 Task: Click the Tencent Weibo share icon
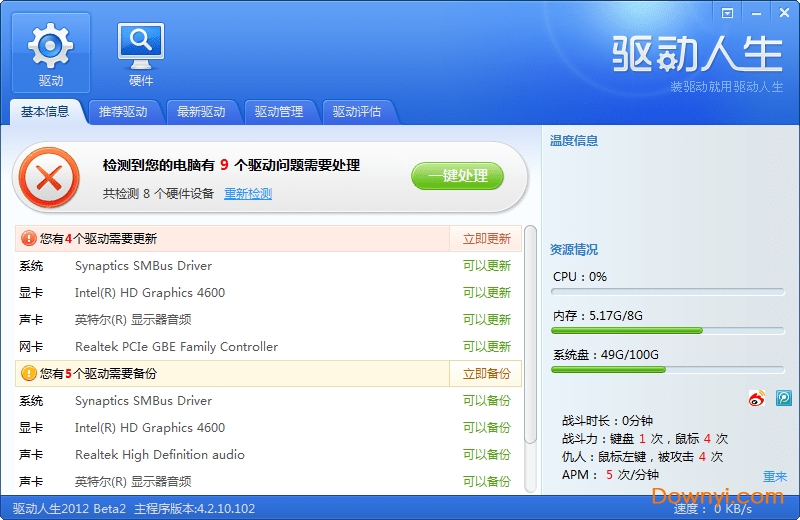pos(784,398)
